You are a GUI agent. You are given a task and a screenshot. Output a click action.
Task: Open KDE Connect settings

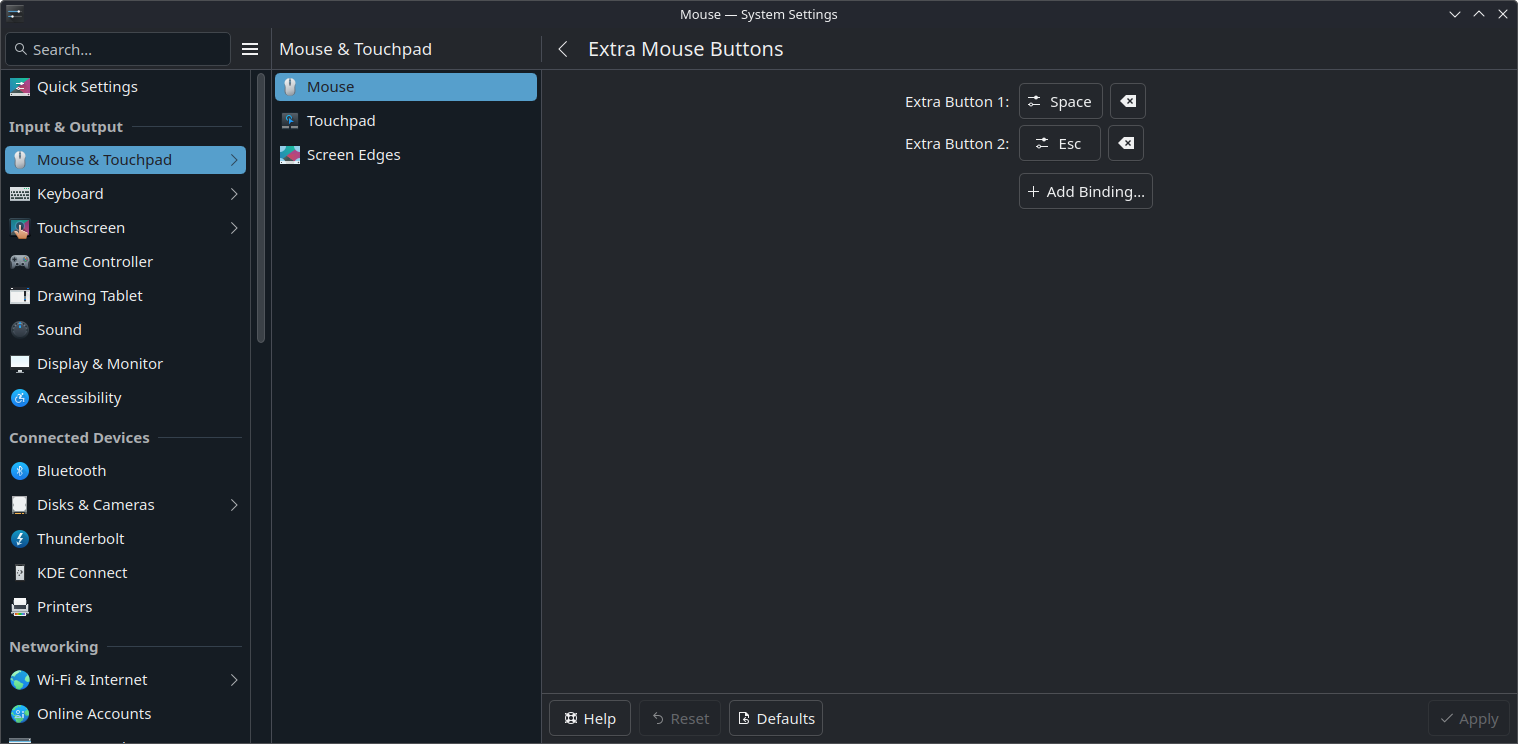pos(125,573)
